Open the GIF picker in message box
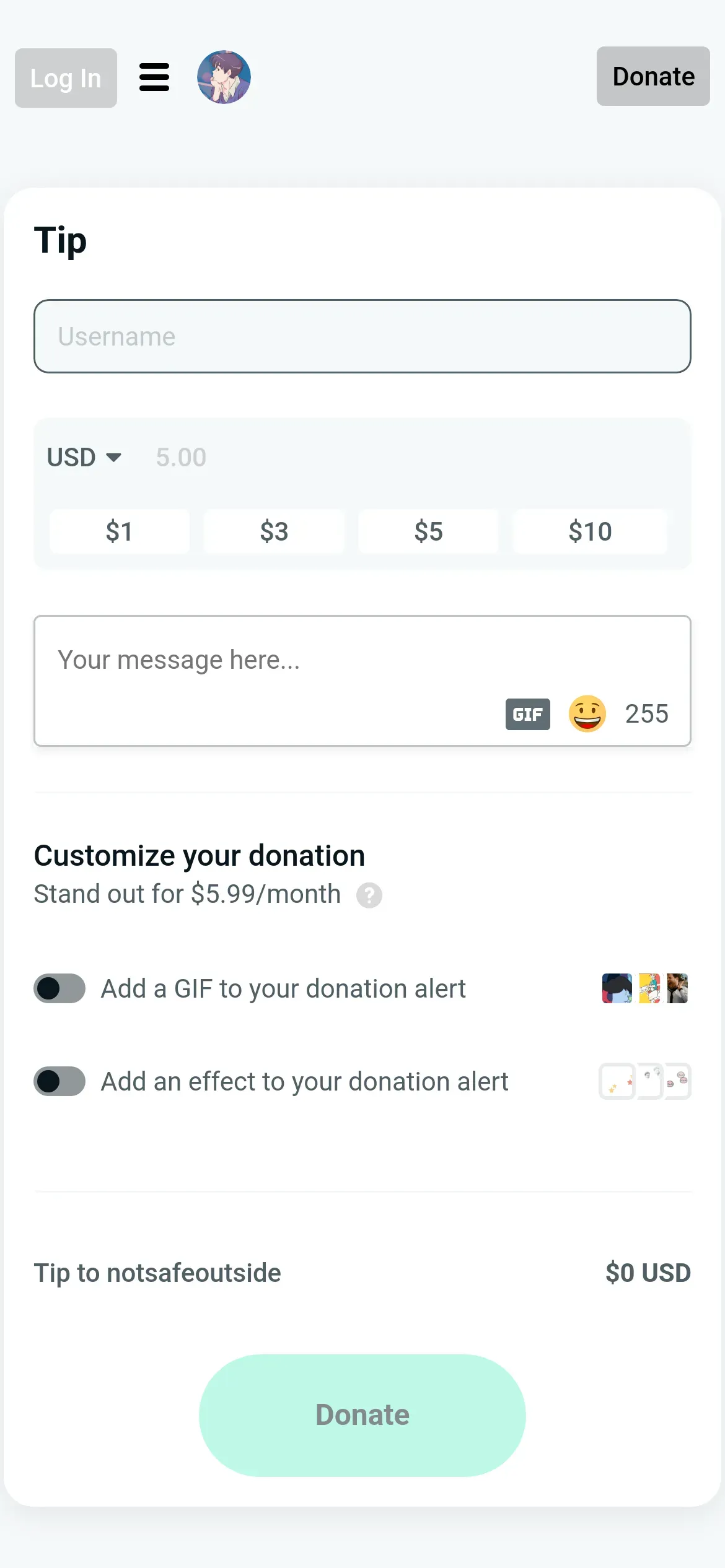 [527, 714]
